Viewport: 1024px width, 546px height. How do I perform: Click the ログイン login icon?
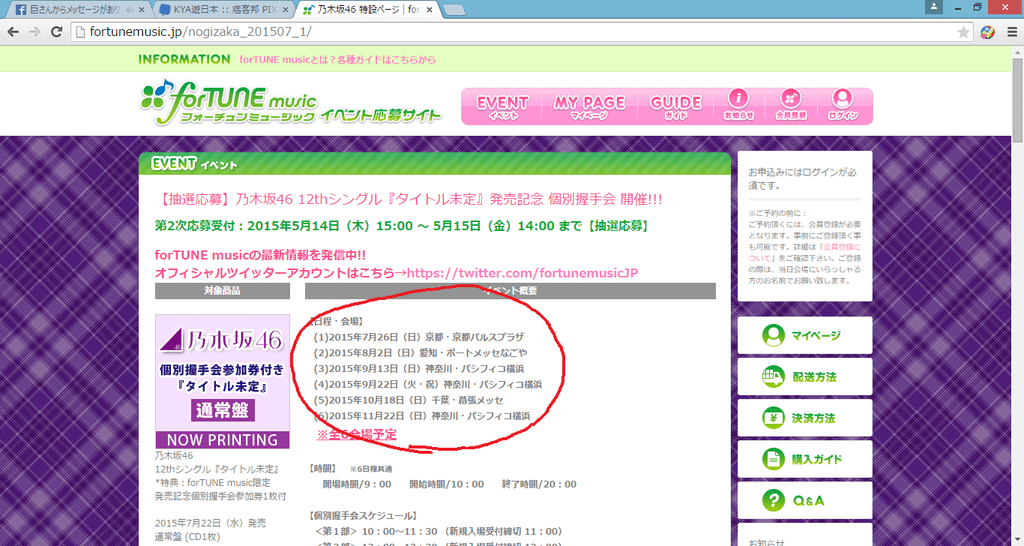(842, 105)
